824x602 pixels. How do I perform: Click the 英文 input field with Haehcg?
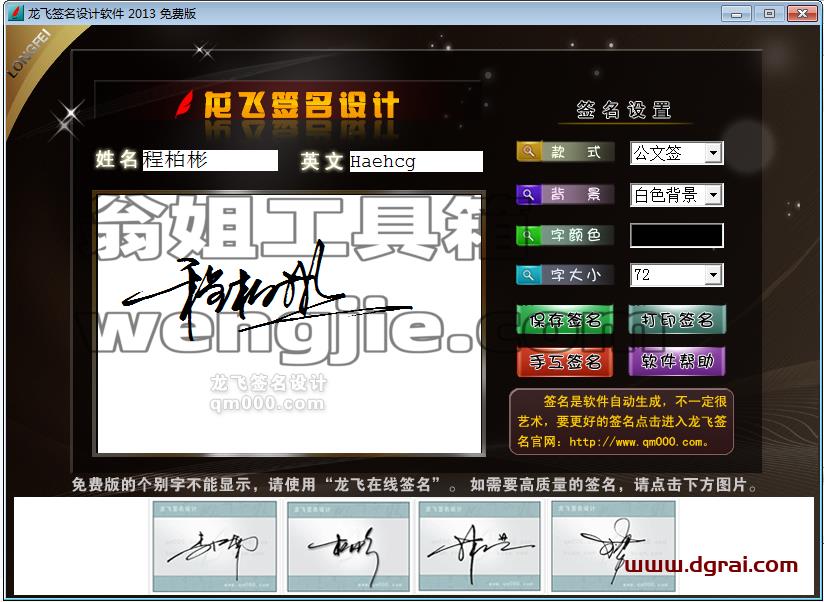[x=416, y=161]
